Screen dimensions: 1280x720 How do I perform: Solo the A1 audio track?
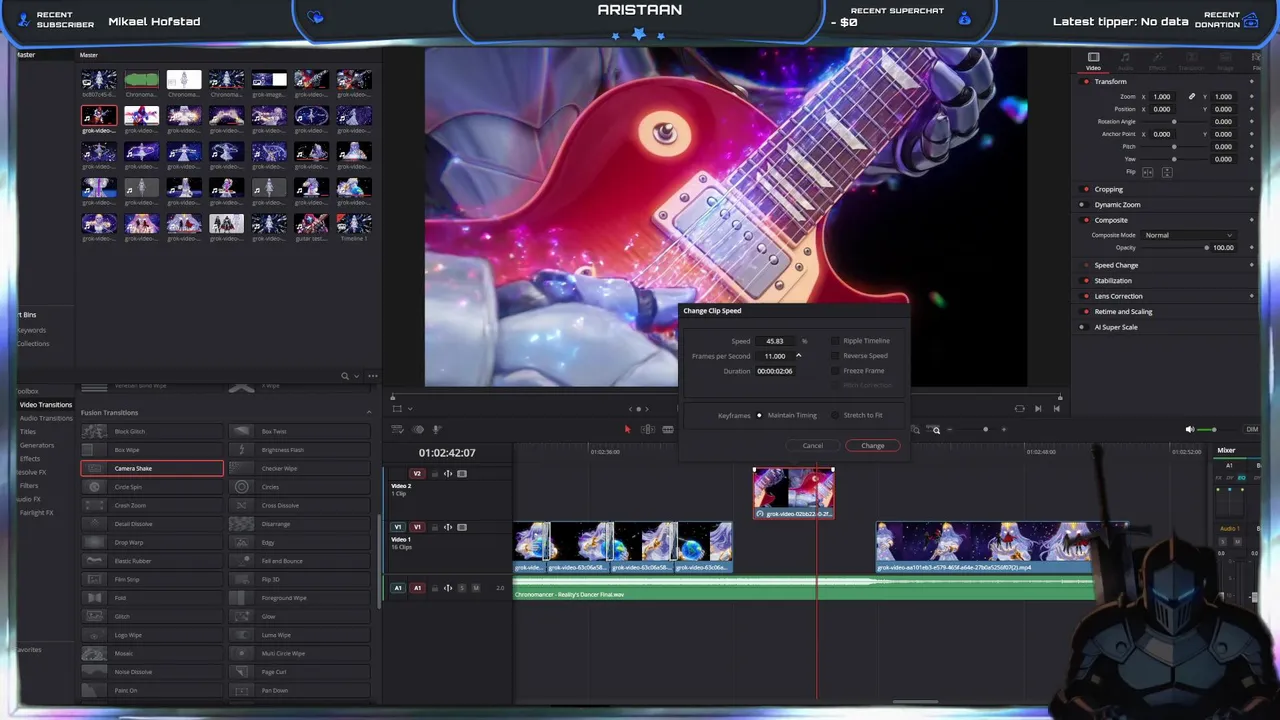tap(462, 588)
